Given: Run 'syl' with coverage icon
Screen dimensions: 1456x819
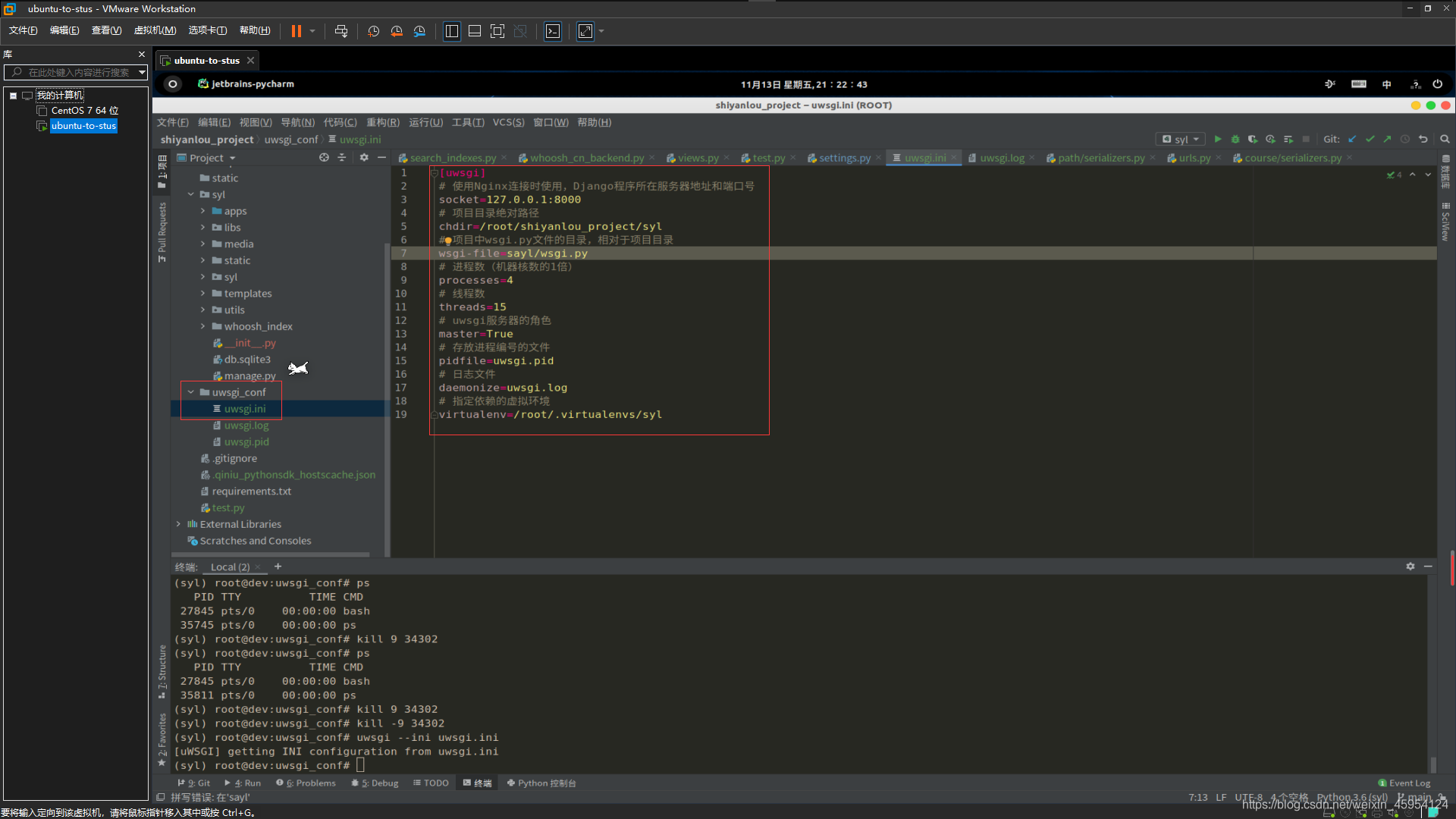Looking at the screenshot, I should point(1254,140).
